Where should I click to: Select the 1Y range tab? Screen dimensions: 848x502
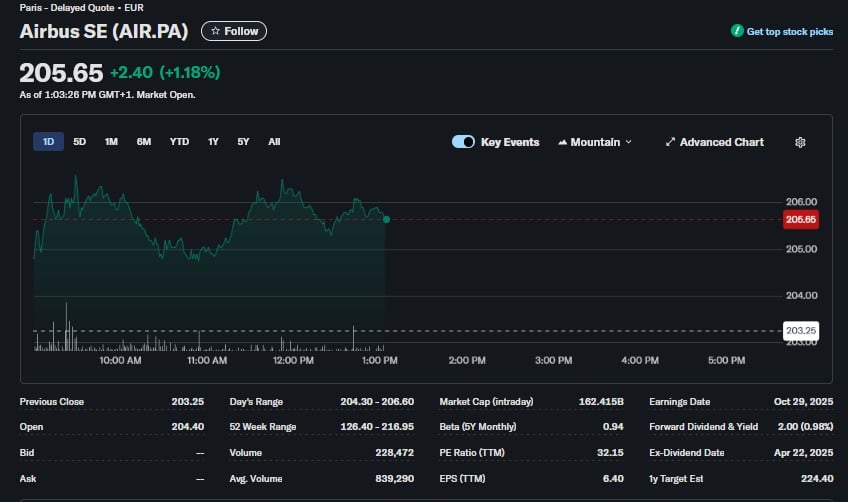pos(213,142)
